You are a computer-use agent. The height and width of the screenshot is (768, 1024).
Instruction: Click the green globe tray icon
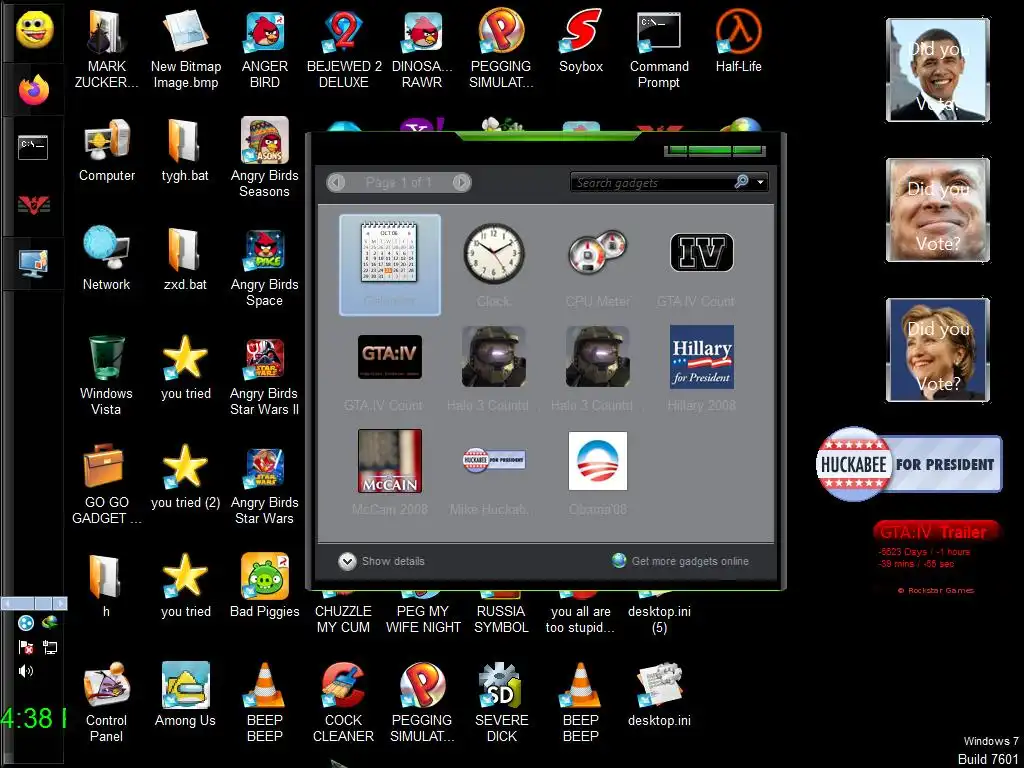(x=50, y=623)
